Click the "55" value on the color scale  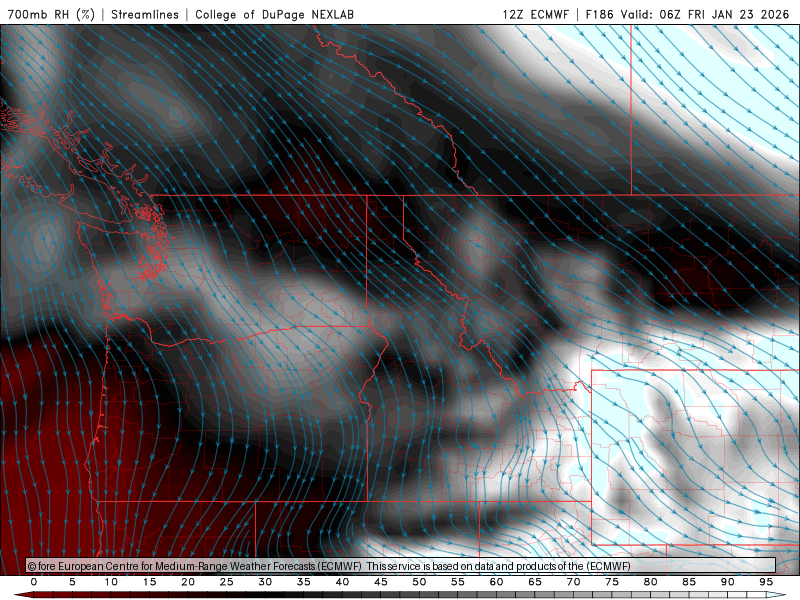click(458, 582)
